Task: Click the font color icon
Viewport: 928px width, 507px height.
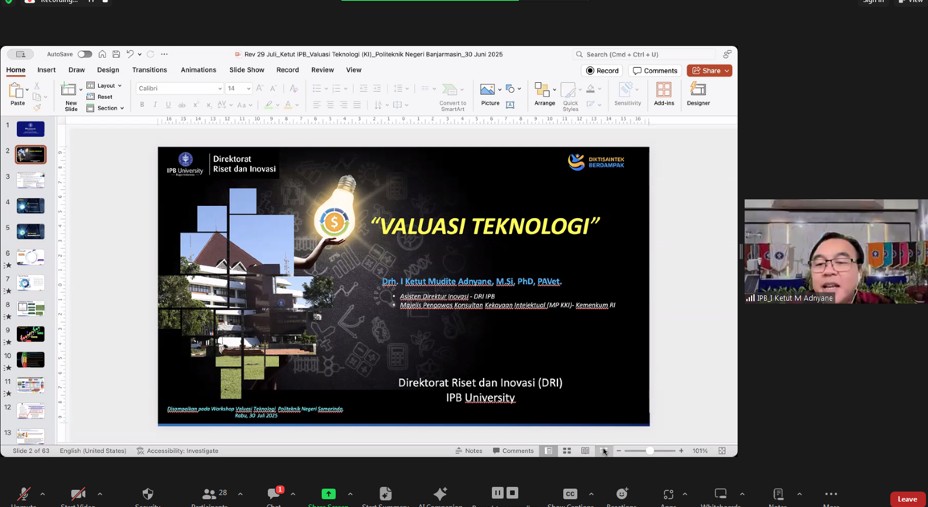Action: (288, 105)
